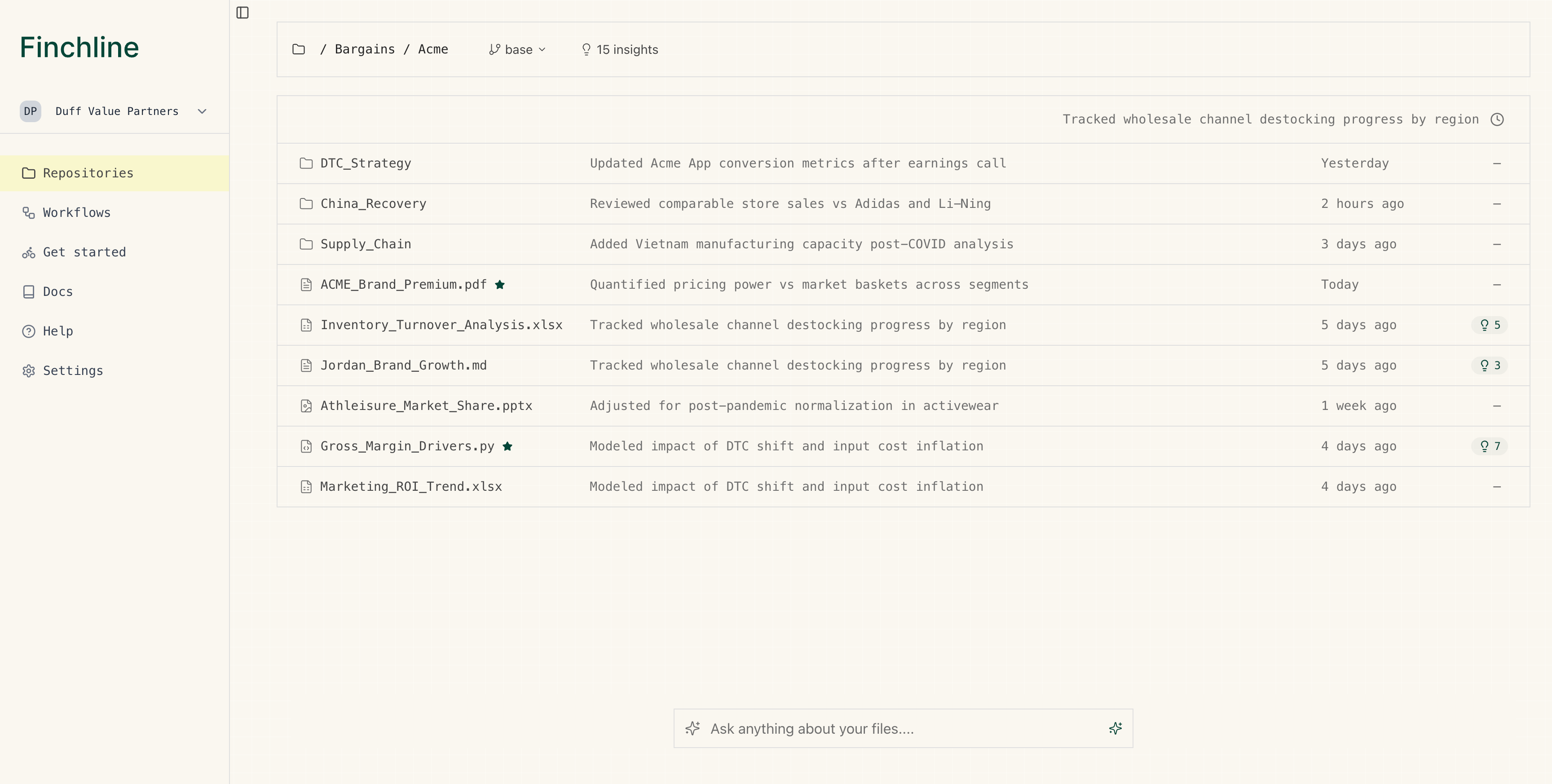
Task: Click commit 'Added Vietnam manufacturing capacity' message
Action: tap(802, 244)
